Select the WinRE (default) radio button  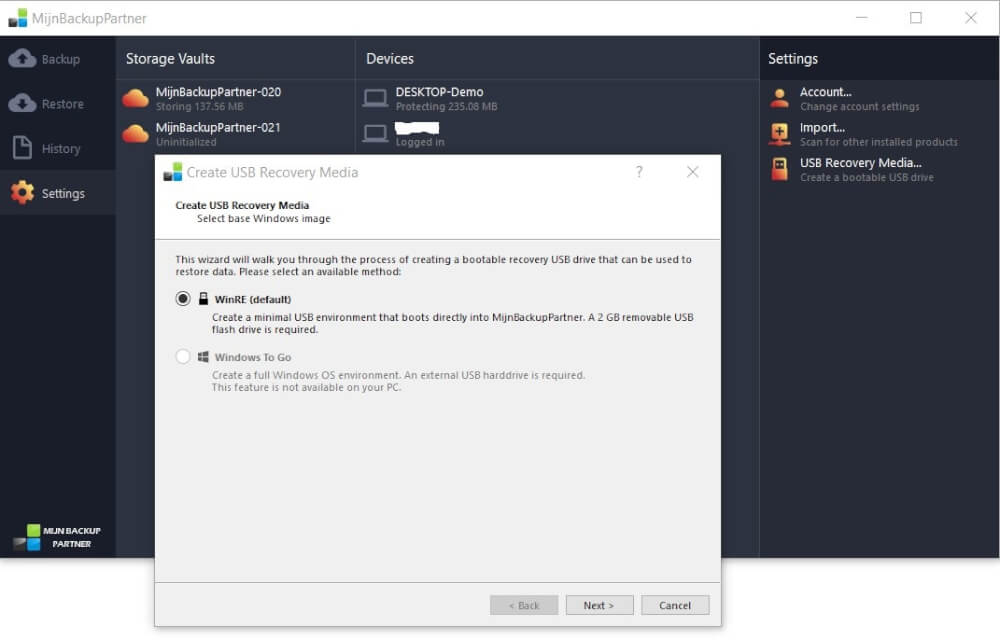pyautogui.click(x=183, y=298)
